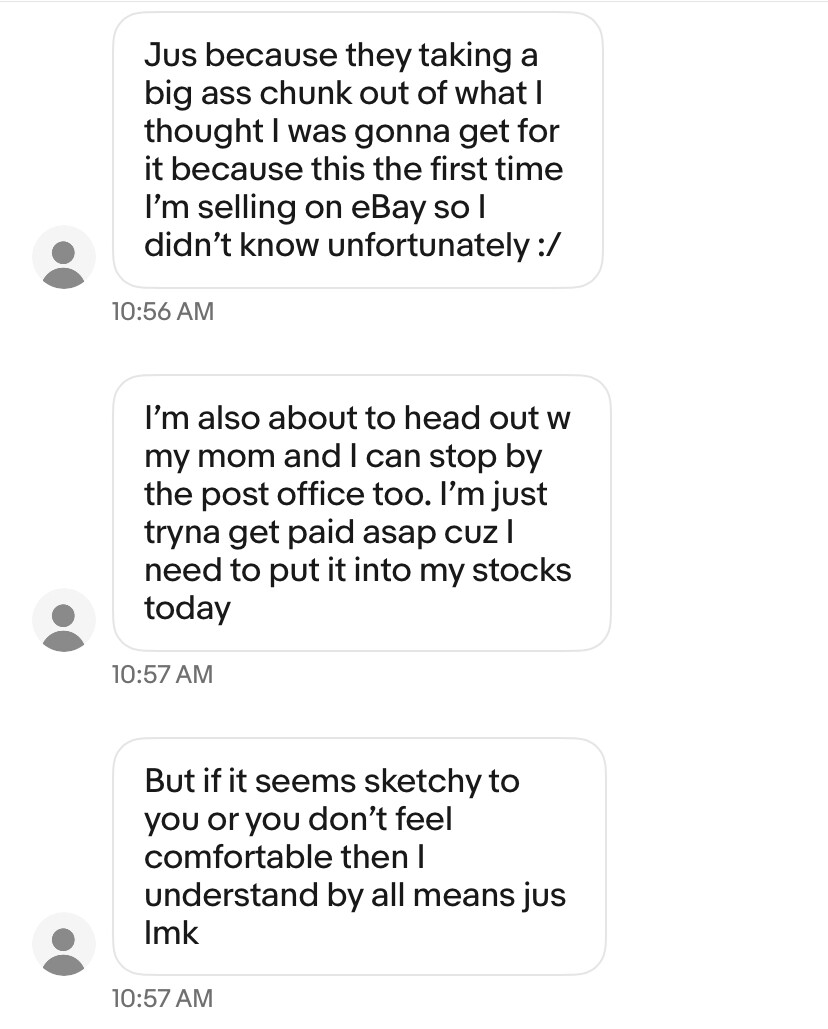Select the message bubble starting 'Jus because they taking'
This screenshot has width=828, height=1029.
tap(357, 150)
